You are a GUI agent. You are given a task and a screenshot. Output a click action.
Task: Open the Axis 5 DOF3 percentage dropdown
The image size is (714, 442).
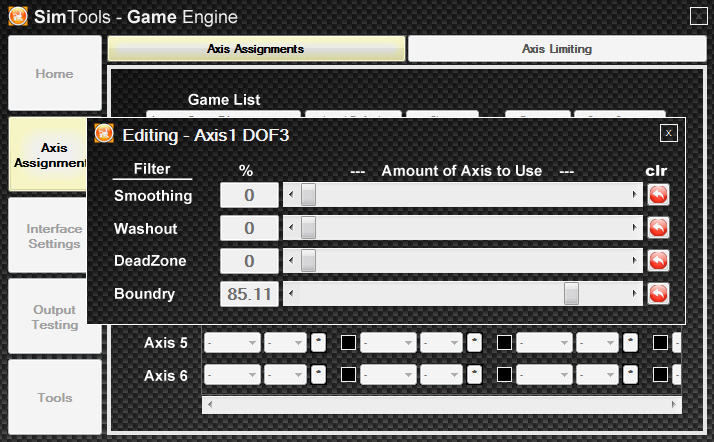point(597,342)
